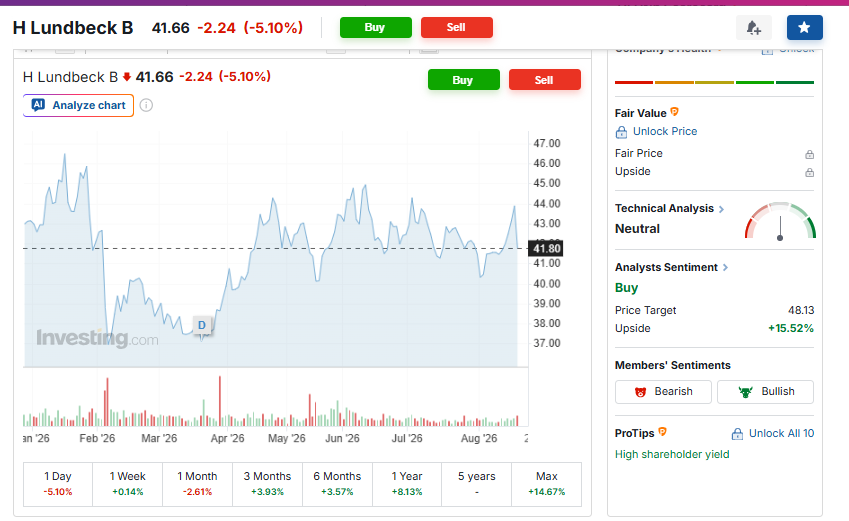The image size is (849, 521).
Task: Click the Fair Value pro badge icon
Action: 675,112
